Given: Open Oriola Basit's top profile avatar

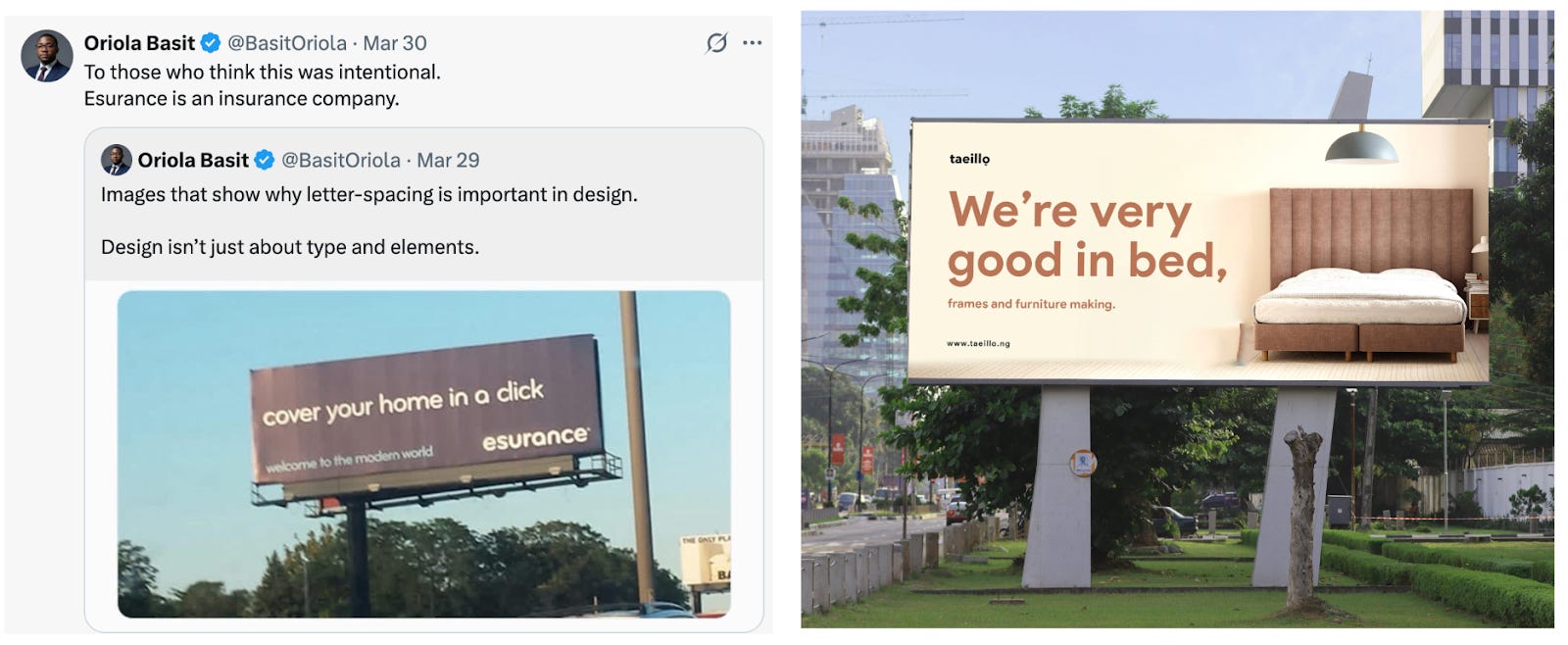Looking at the screenshot, I should coord(47,56).
